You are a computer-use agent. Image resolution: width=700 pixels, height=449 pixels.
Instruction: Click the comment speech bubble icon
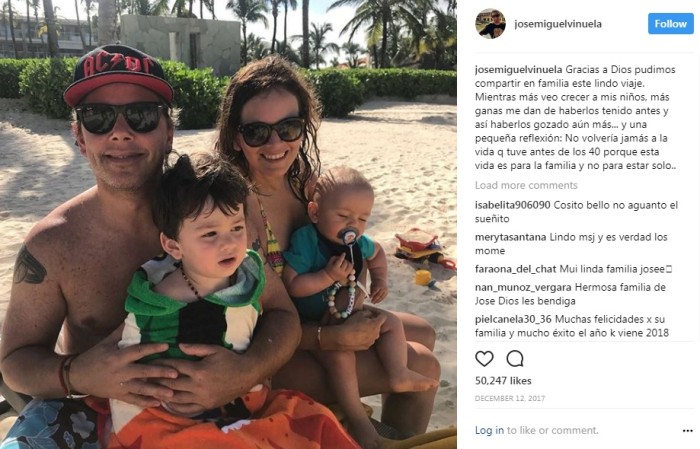pyautogui.click(x=515, y=358)
